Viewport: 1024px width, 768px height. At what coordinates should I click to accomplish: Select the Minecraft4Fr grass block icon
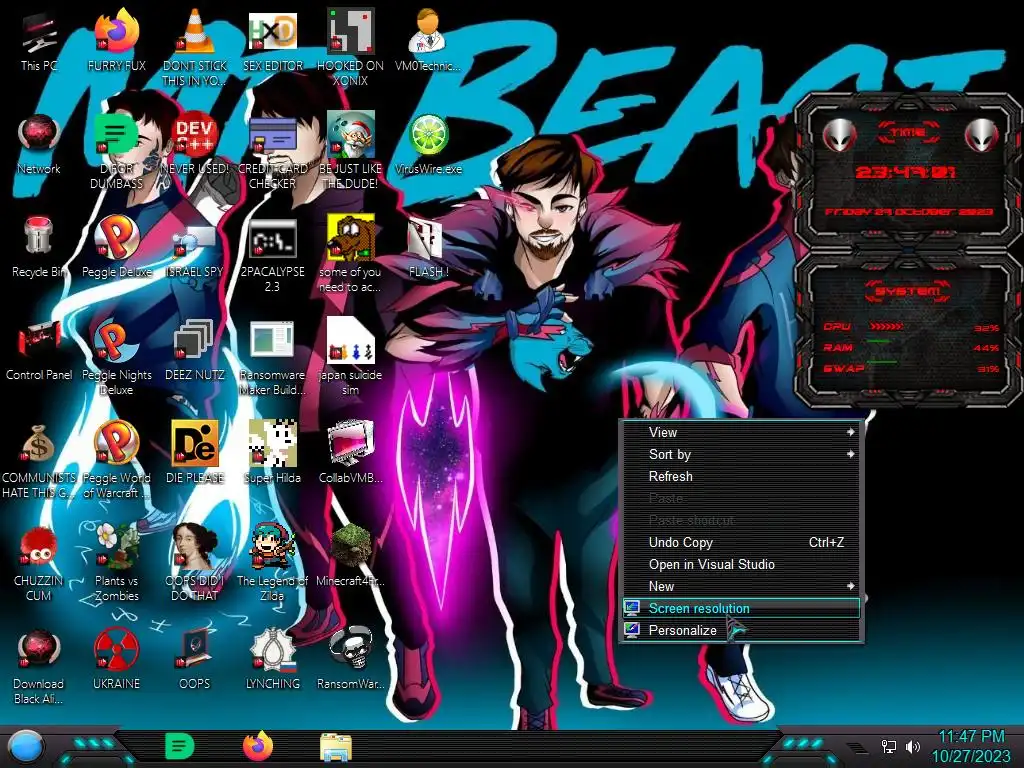tap(350, 547)
